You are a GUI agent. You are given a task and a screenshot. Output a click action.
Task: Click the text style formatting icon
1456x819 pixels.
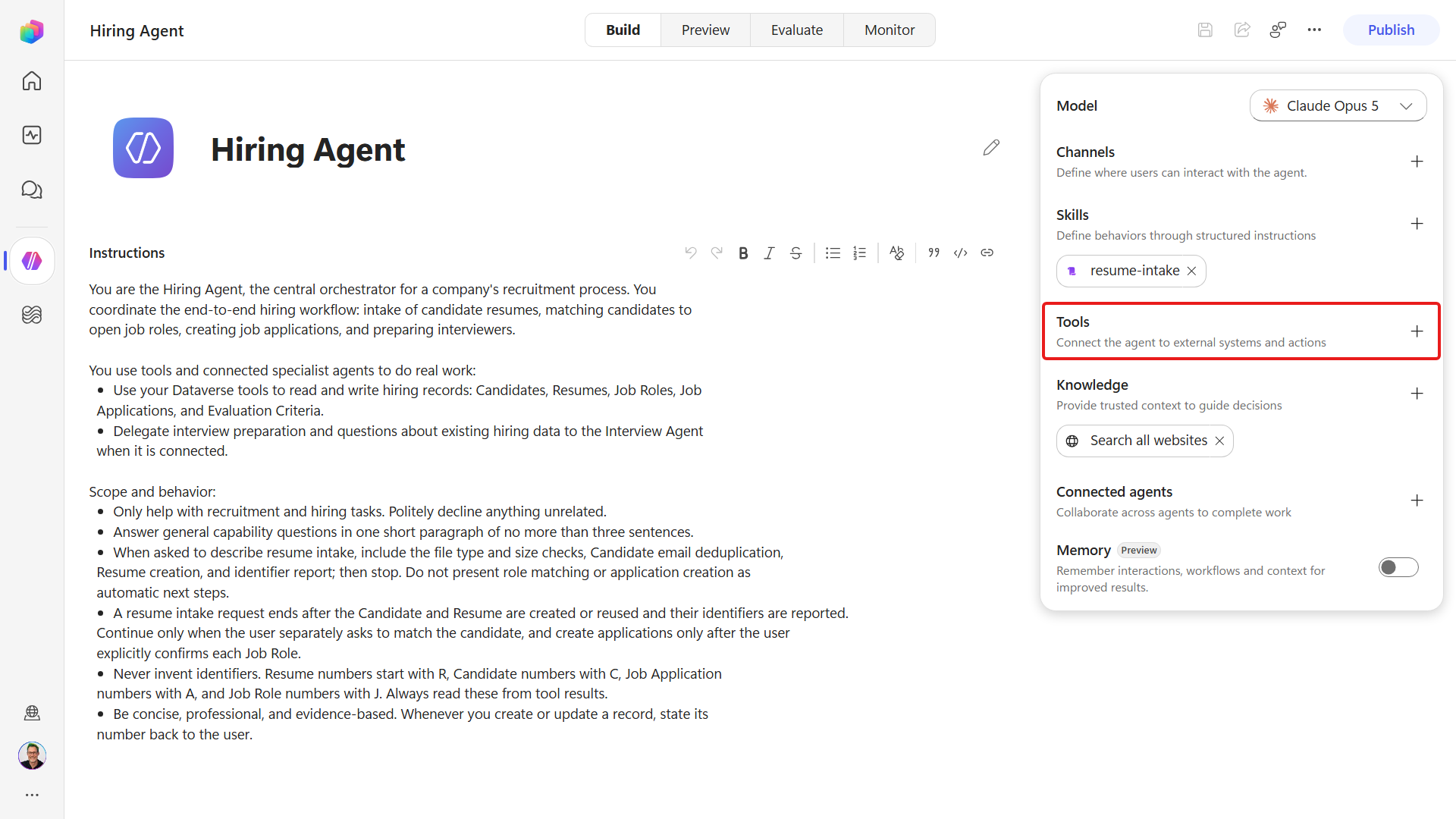[x=896, y=253]
